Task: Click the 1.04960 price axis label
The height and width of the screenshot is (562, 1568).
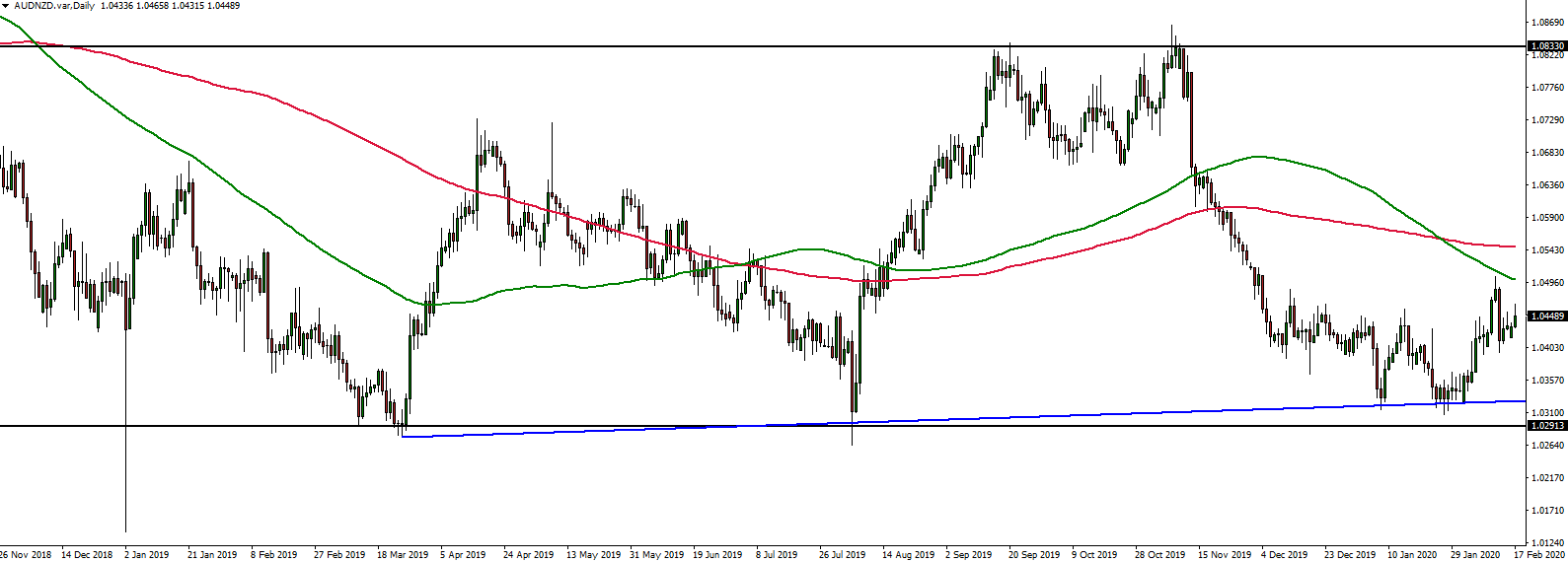Action: click(1546, 283)
